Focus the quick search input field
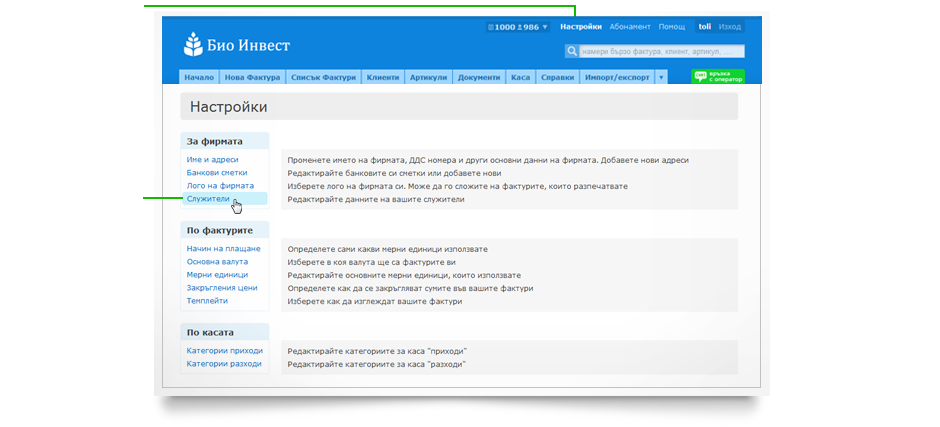940x427 pixels. (662, 51)
